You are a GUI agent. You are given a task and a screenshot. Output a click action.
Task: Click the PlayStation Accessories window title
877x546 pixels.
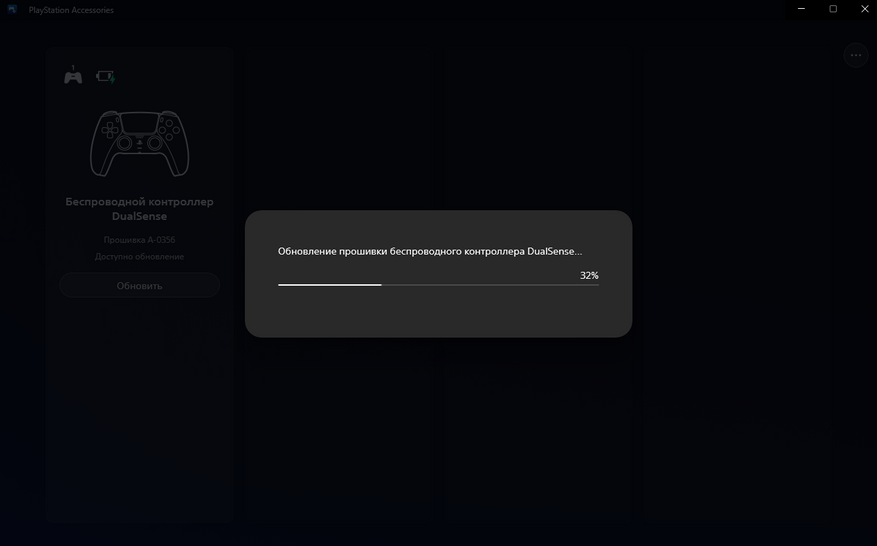[71, 10]
